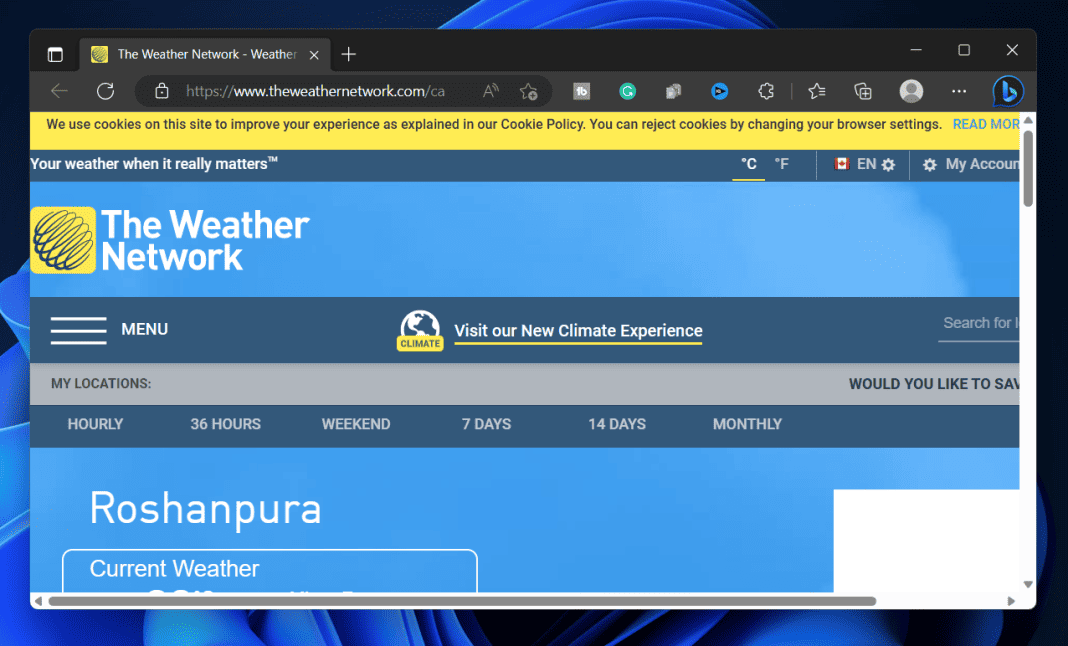Viewport: 1068px width, 646px height.
Task: Open the hamburger MENU
Action: (x=78, y=329)
